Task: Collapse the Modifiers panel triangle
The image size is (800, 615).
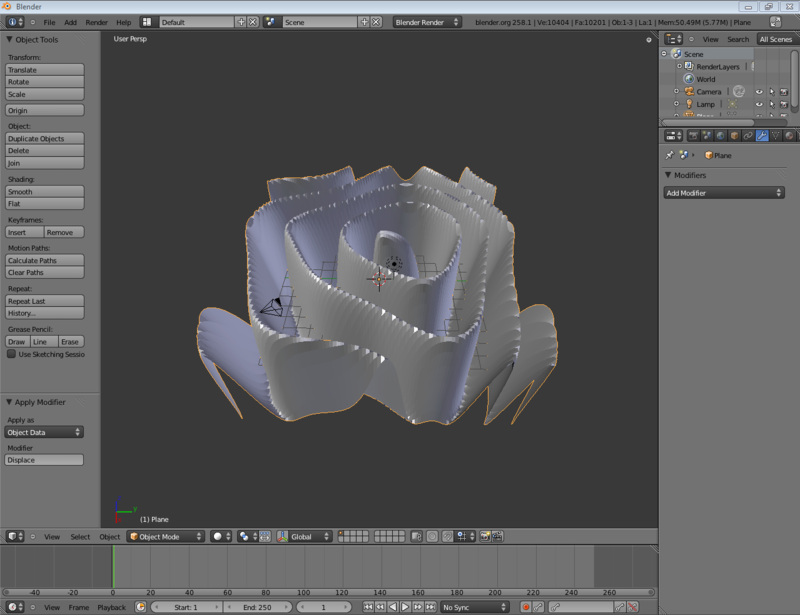Action: tap(668, 175)
